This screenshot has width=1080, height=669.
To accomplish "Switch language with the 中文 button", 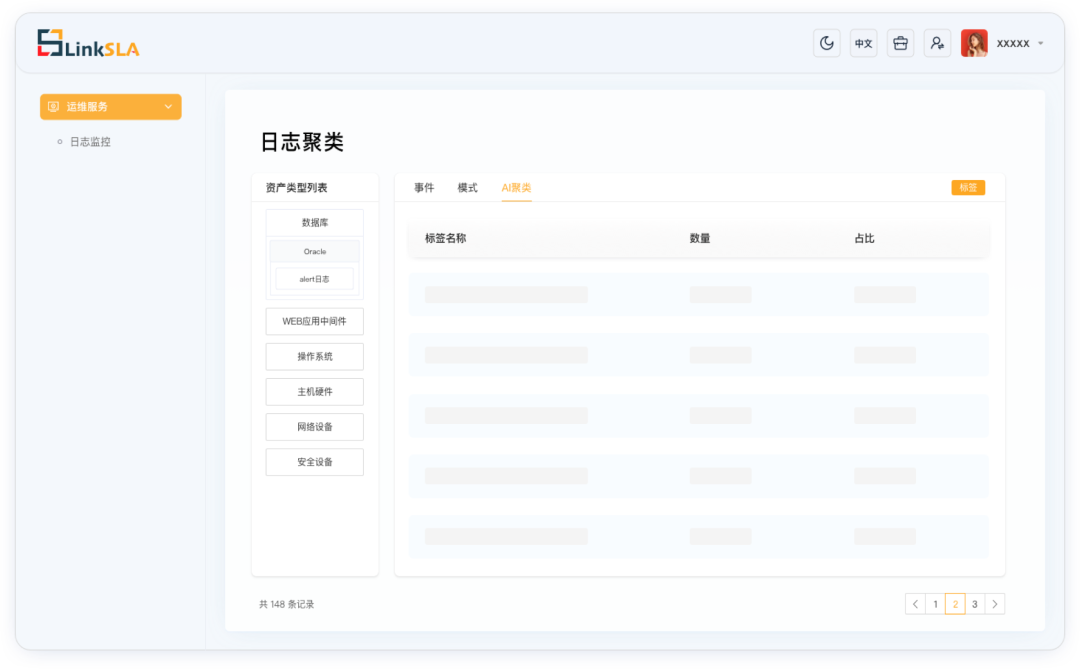I will [863, 43].
